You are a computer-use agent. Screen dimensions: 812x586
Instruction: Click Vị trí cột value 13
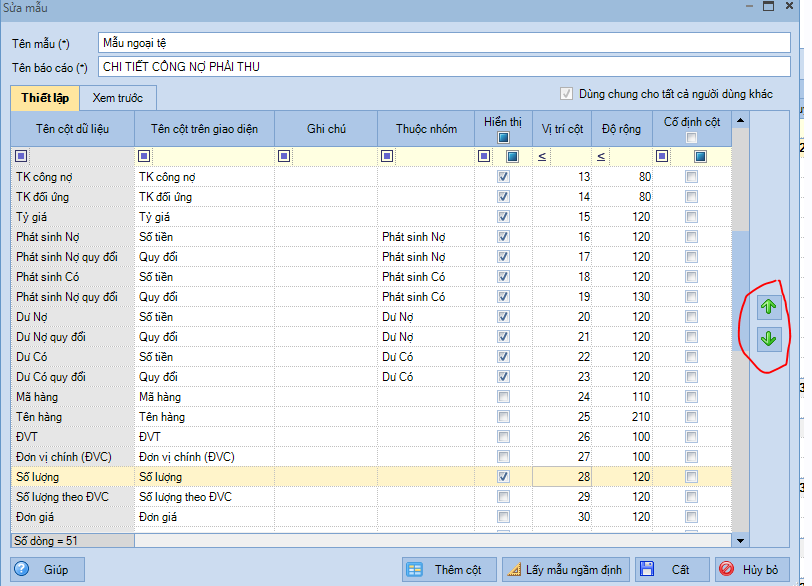(x=562, y=177)
